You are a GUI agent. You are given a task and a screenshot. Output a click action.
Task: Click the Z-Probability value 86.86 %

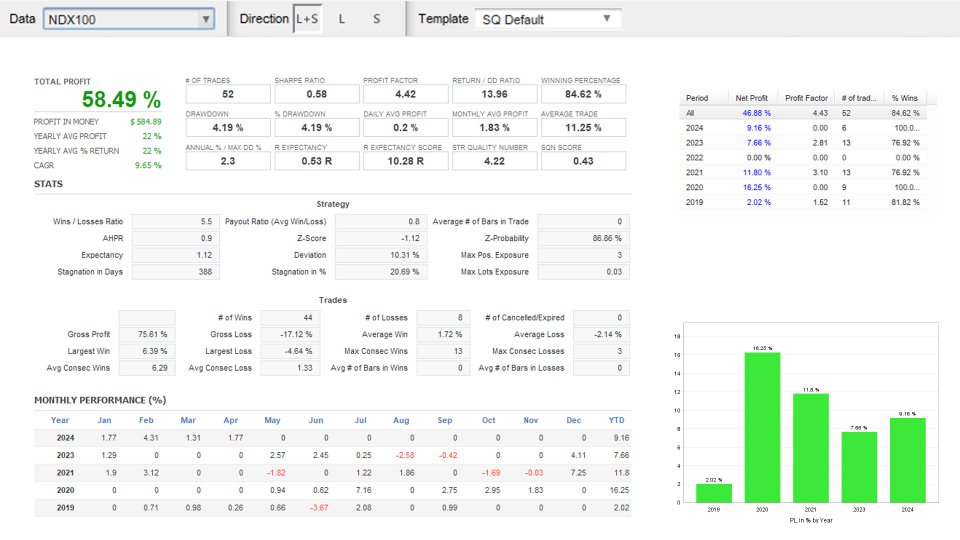tap(583, 238)
